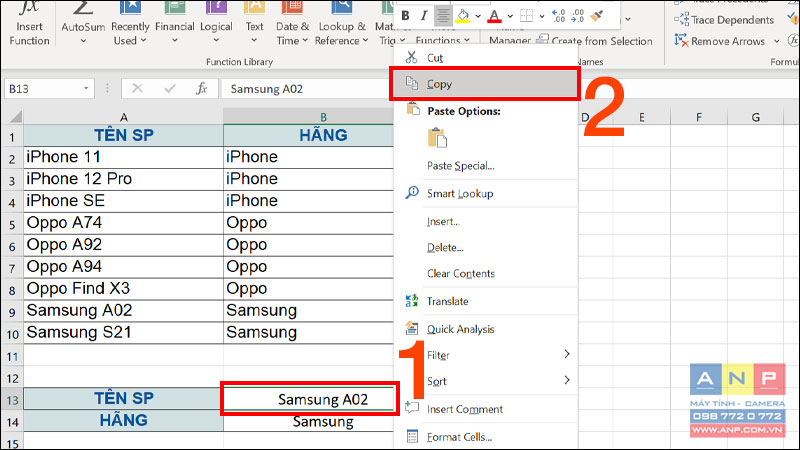Image resolution: width=800 pixels, height=450 pixels.
Task: Choose Format Cells from the context menu
Action: pyautogui.click(x=485, y=437)
